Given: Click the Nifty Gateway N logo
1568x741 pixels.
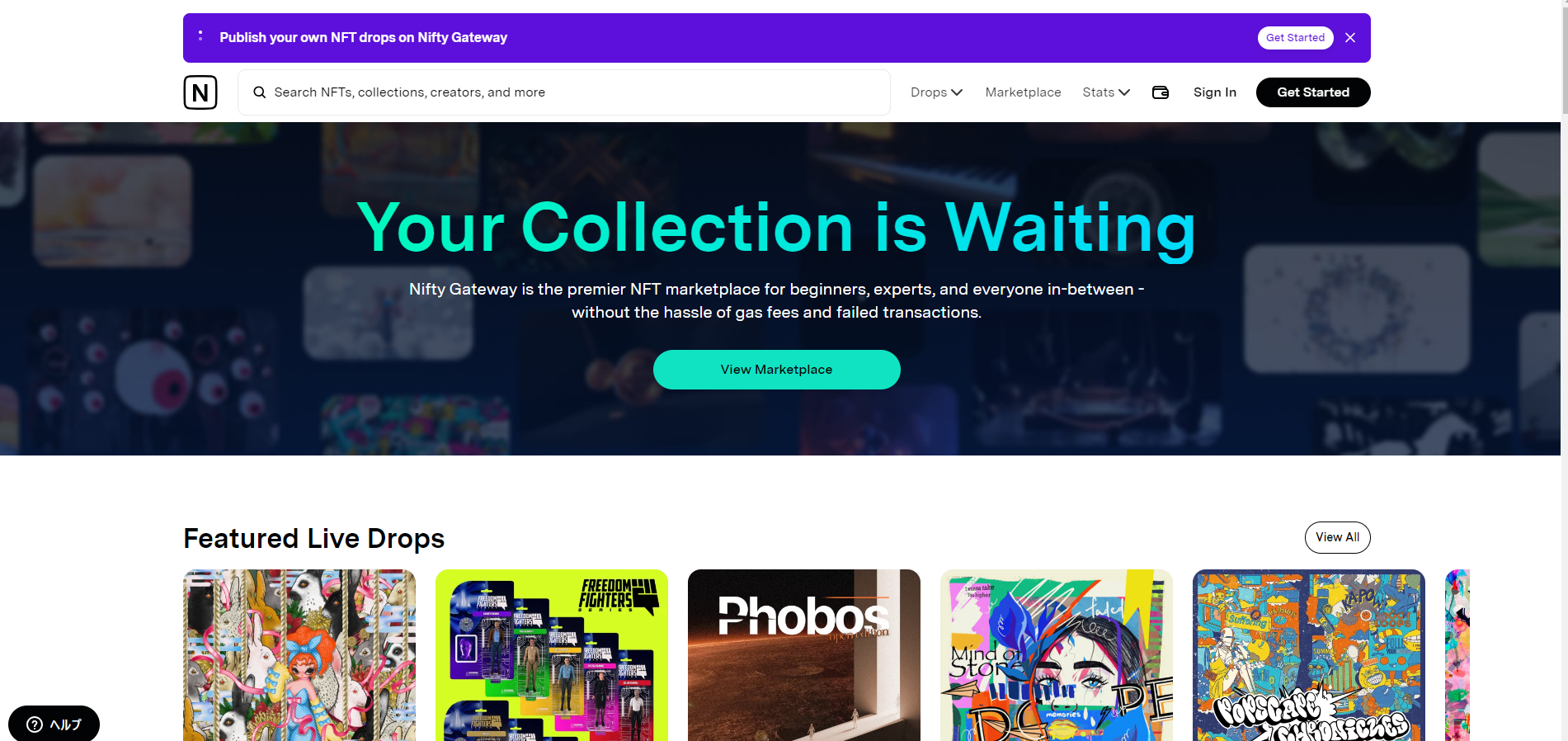Looking at the screenshot, I should point(200,92).
